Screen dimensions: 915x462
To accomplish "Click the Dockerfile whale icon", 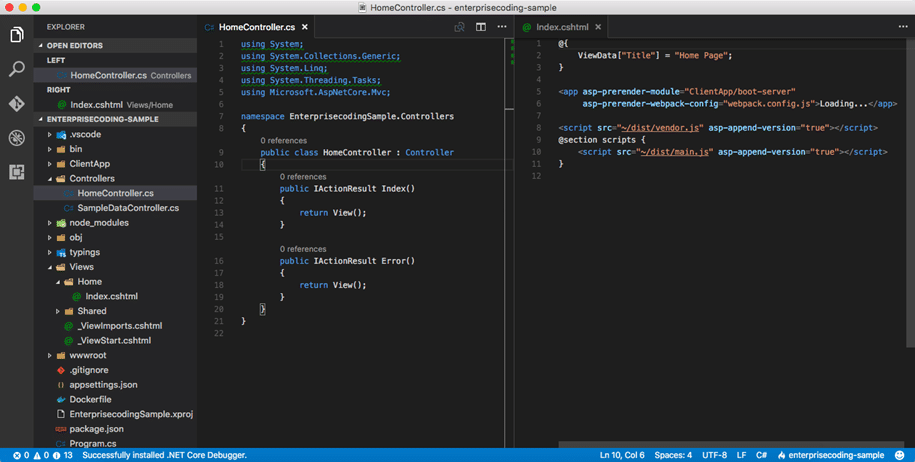I will point(61,400).
